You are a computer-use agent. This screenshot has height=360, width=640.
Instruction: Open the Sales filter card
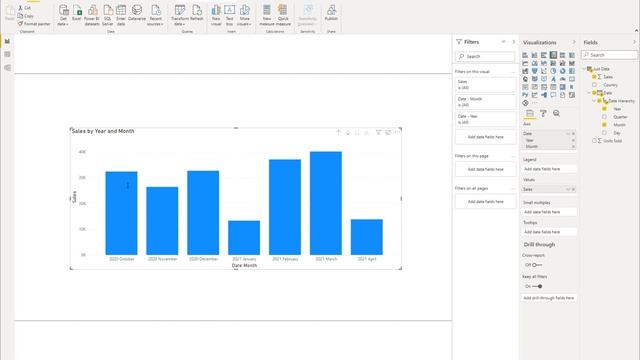(x=486, y=84)
